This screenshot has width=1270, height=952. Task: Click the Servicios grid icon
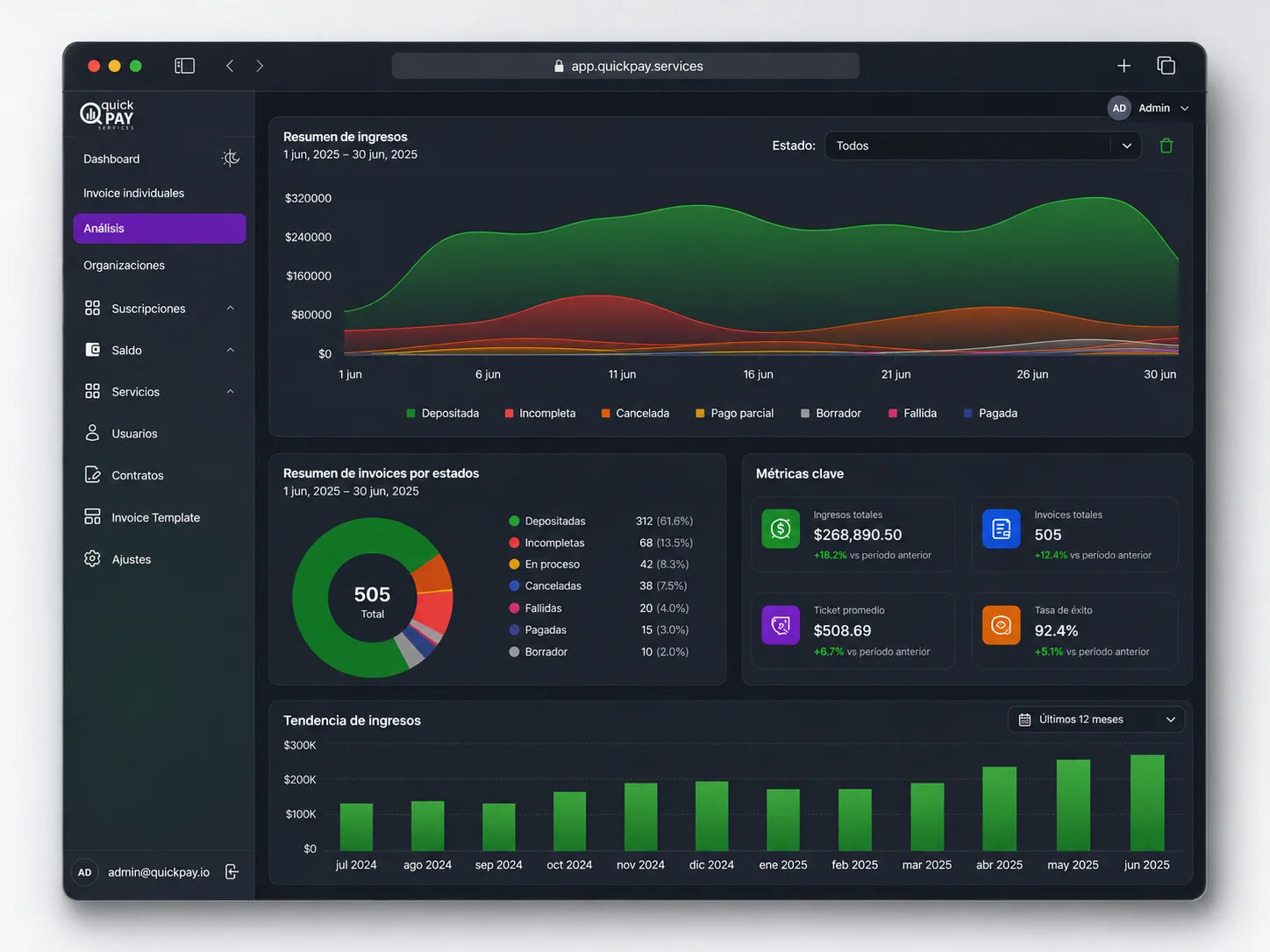click(x=92, y=391)
